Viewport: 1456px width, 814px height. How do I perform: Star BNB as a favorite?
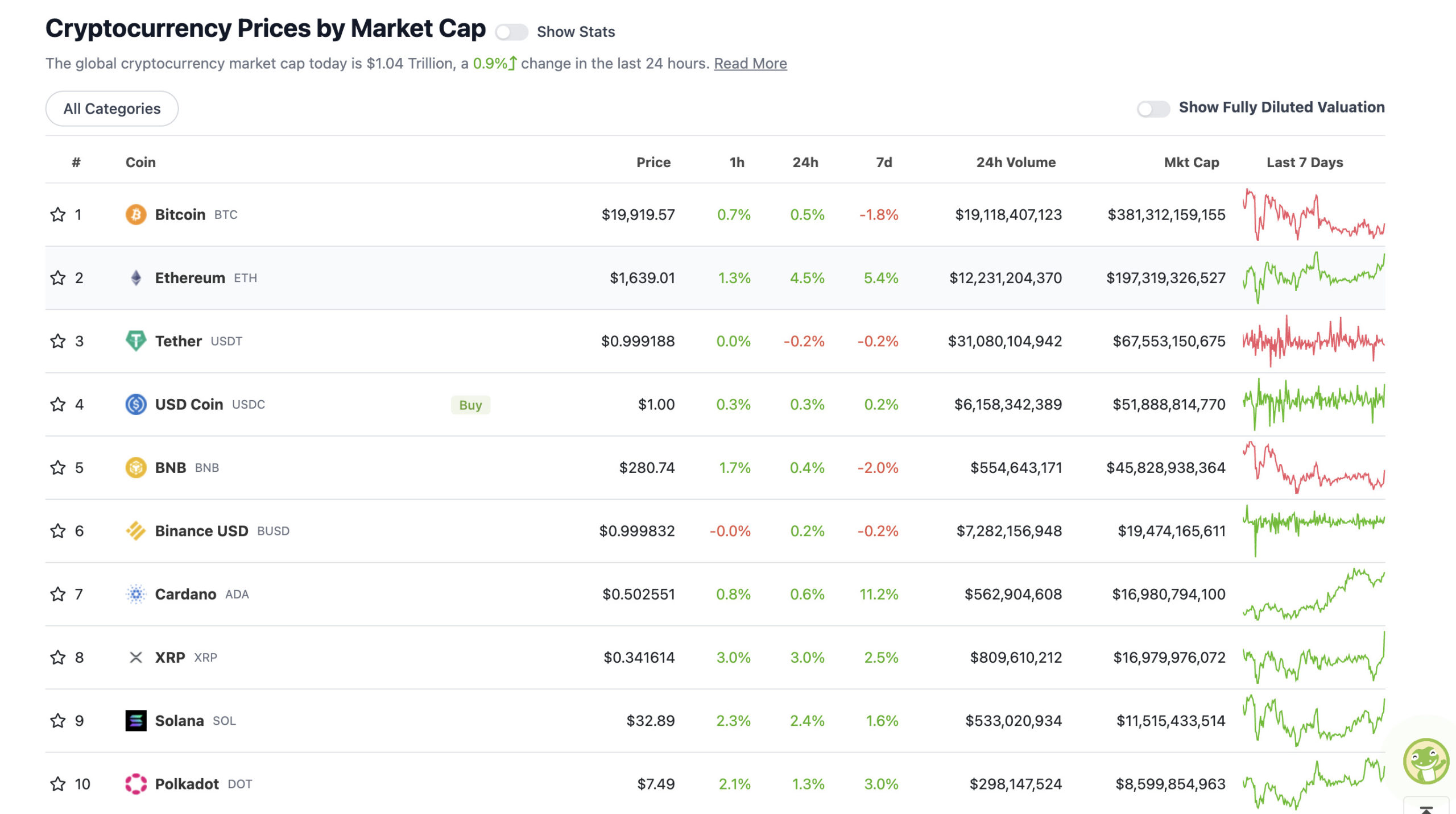pos(58,467)
